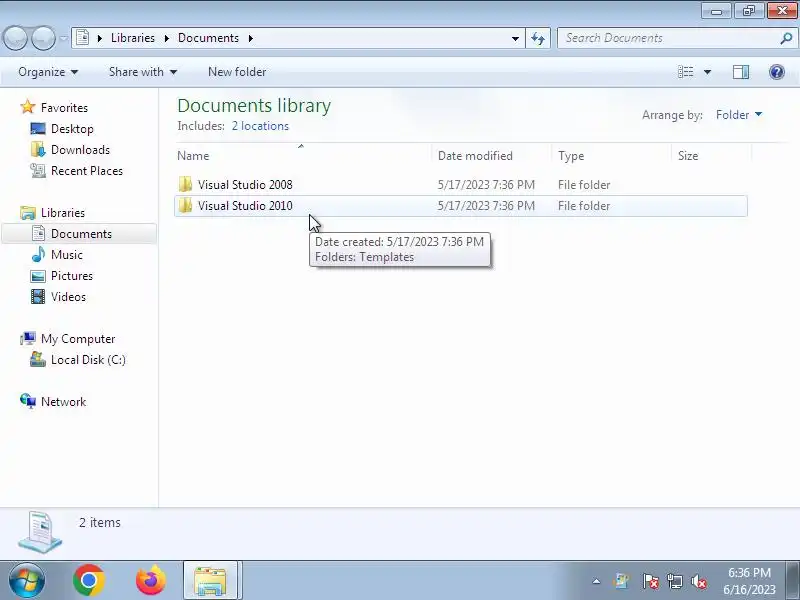Click Visual Studio 2008's date modified cell

(486, 185)
